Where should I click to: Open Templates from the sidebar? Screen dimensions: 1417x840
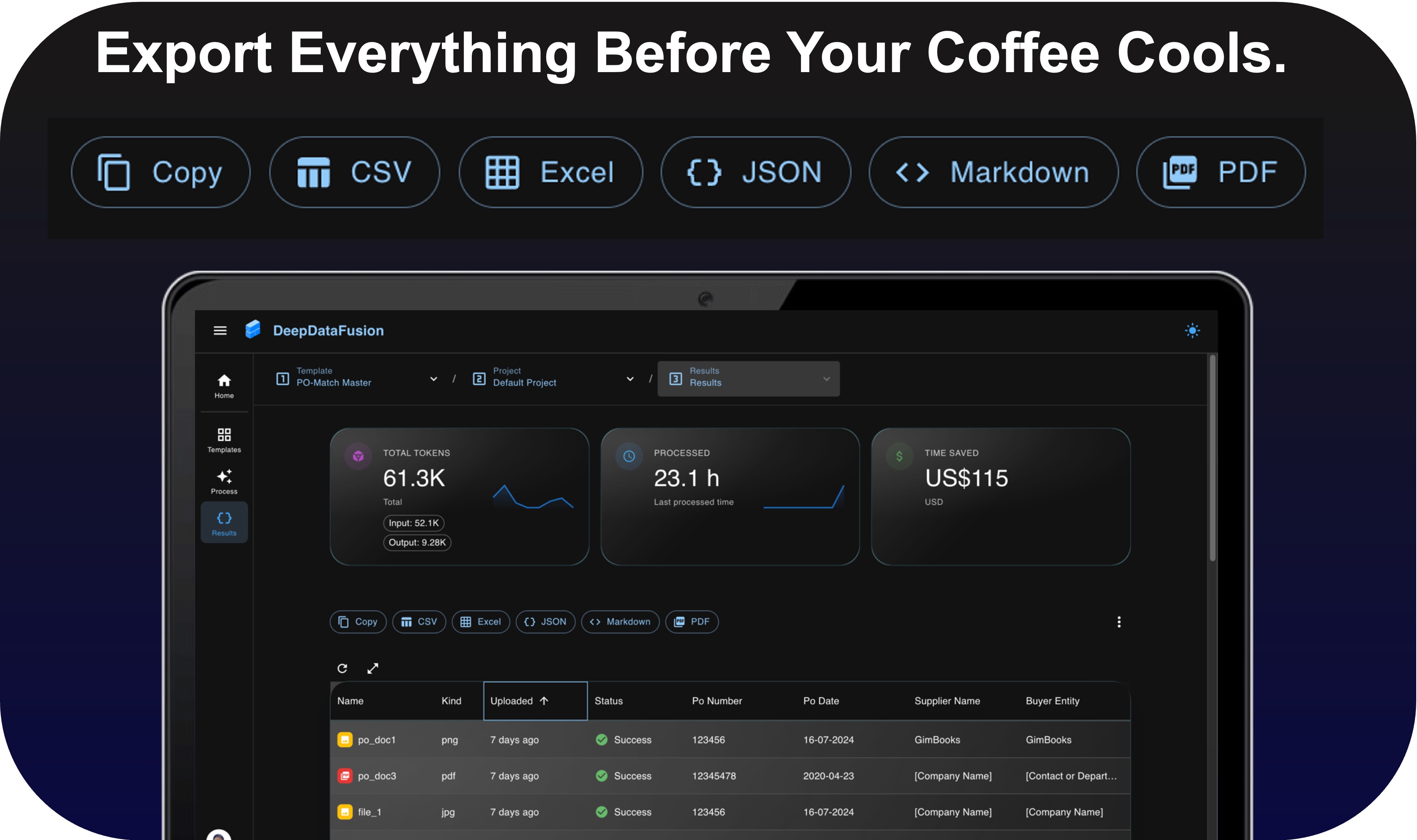tap(224, 440)
